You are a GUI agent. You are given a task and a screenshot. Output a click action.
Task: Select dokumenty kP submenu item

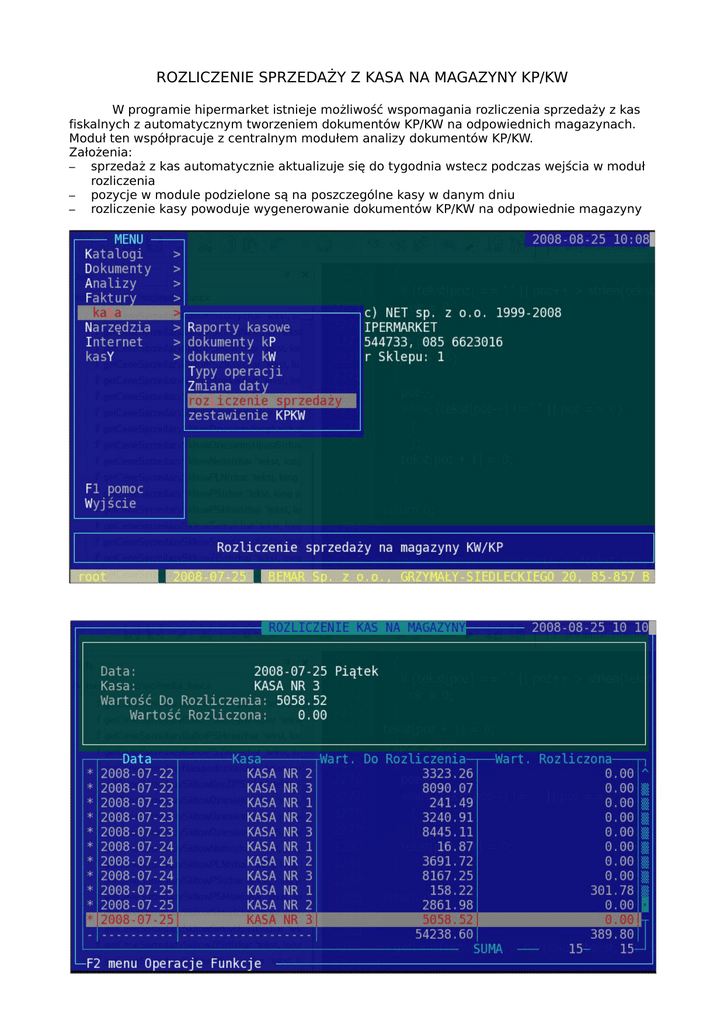pyautogui.click(x=232, y=342)
